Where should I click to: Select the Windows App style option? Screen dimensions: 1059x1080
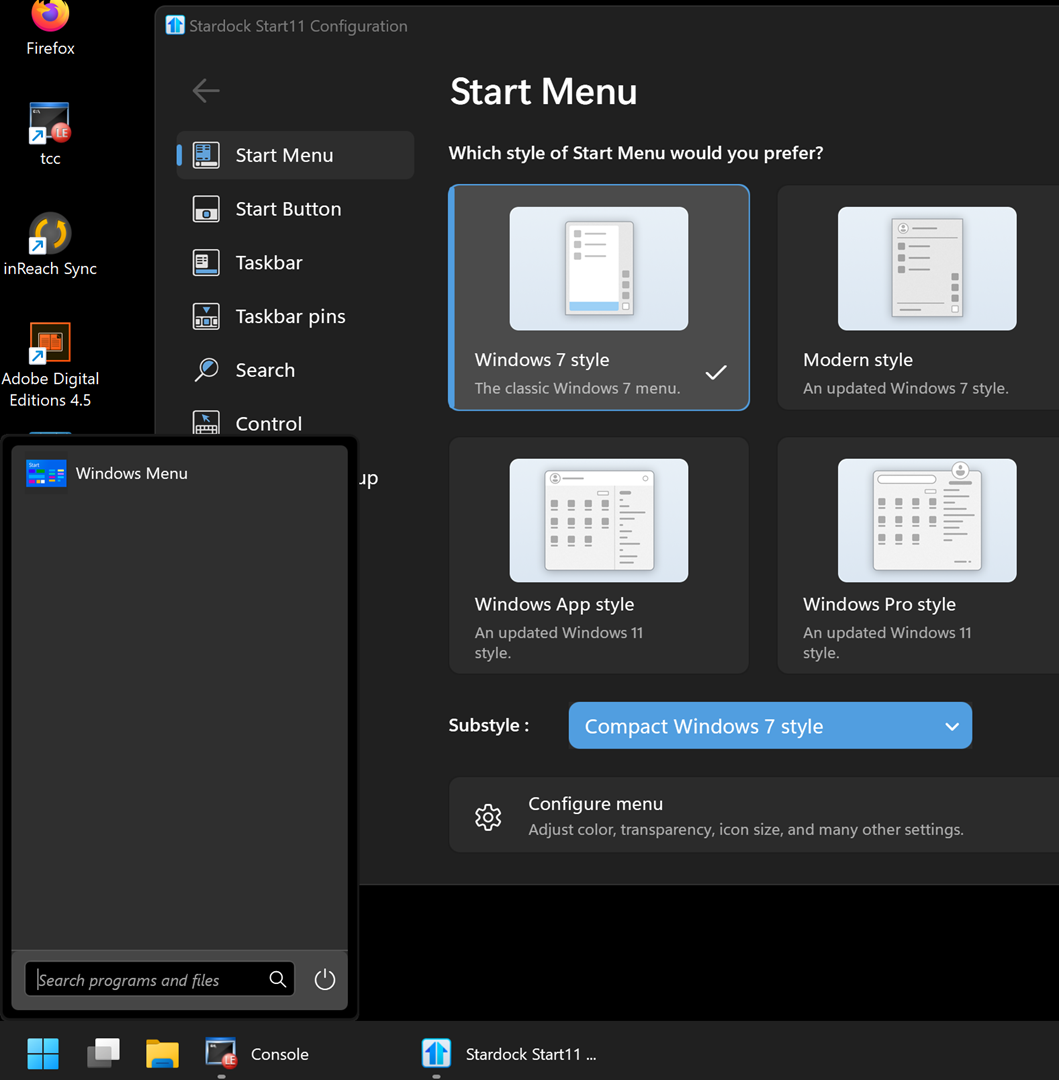coord(598,555)
